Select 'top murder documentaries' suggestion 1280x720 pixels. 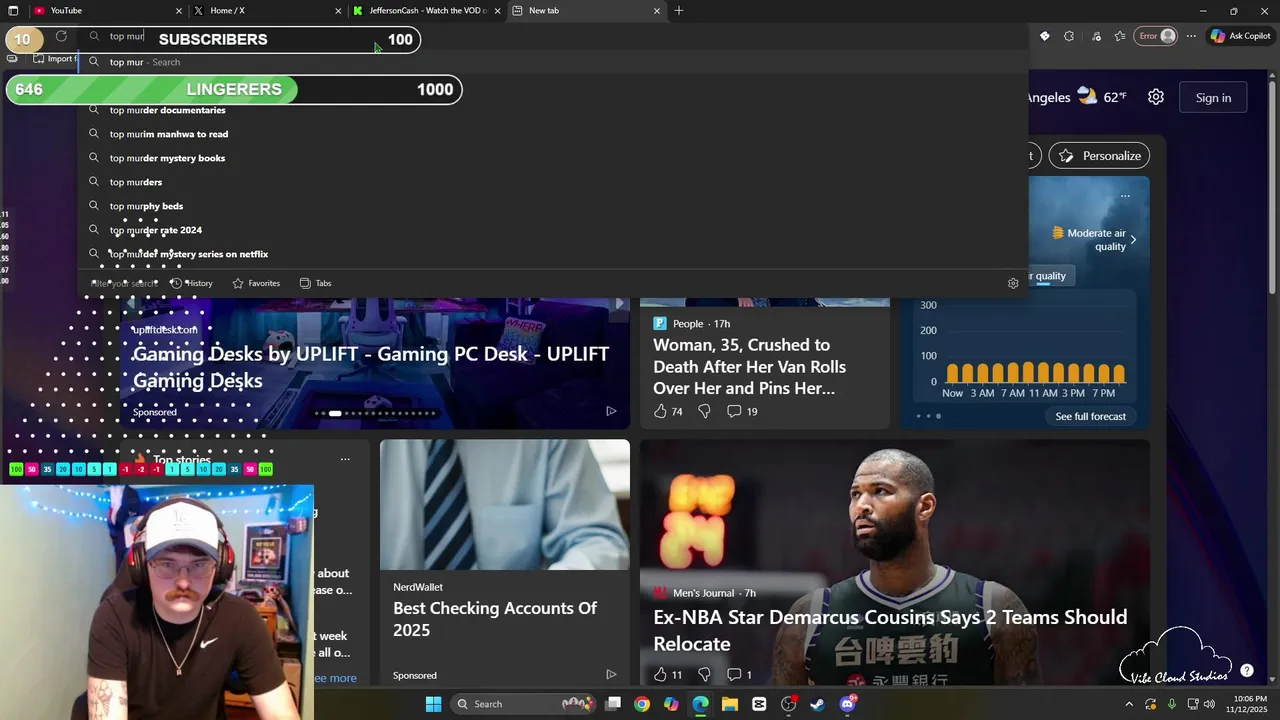(553, 110)
